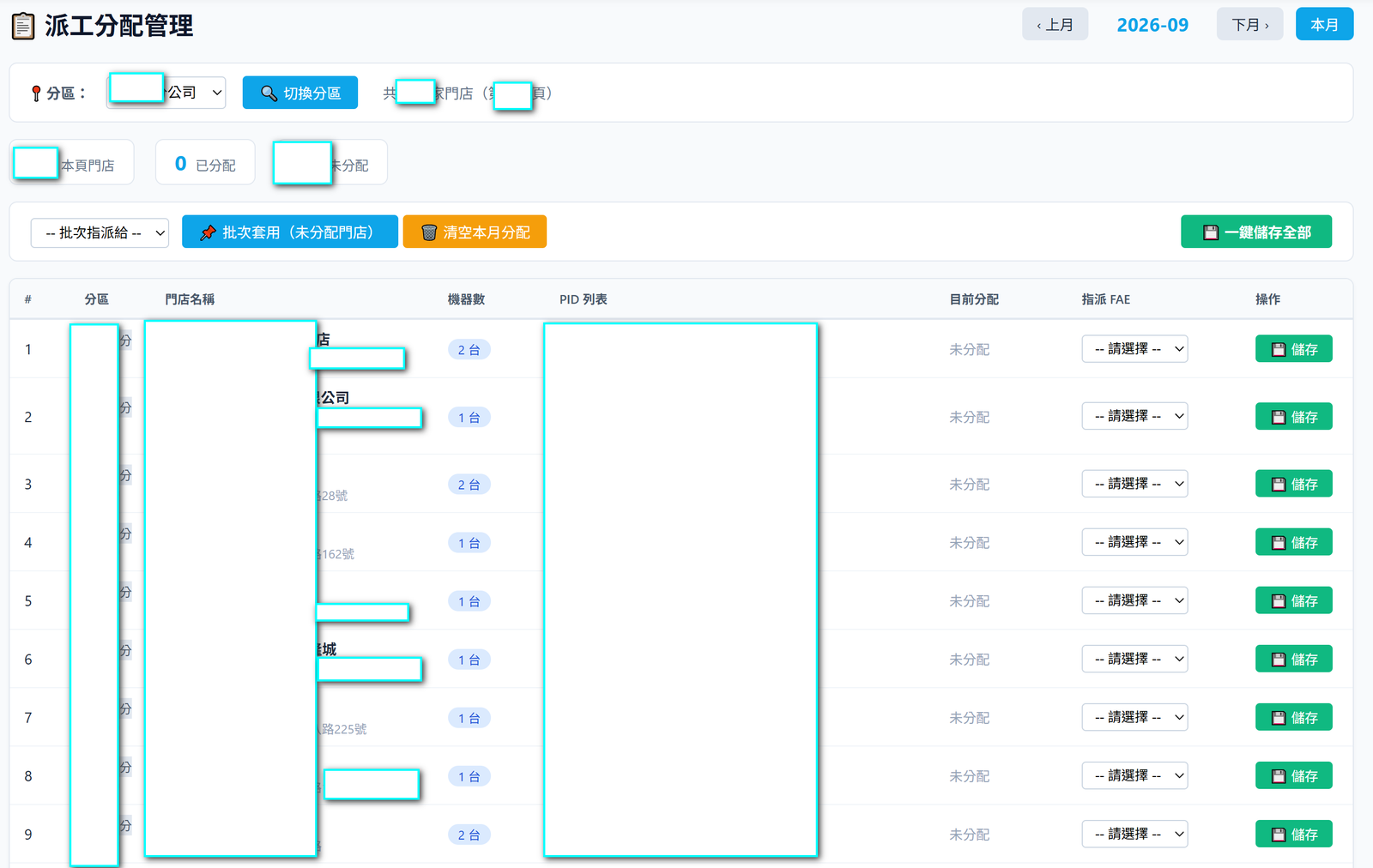Click the 2 台 machine count badge in row 1
This screenshot has height=868, width=1373.
pos(469,350)
